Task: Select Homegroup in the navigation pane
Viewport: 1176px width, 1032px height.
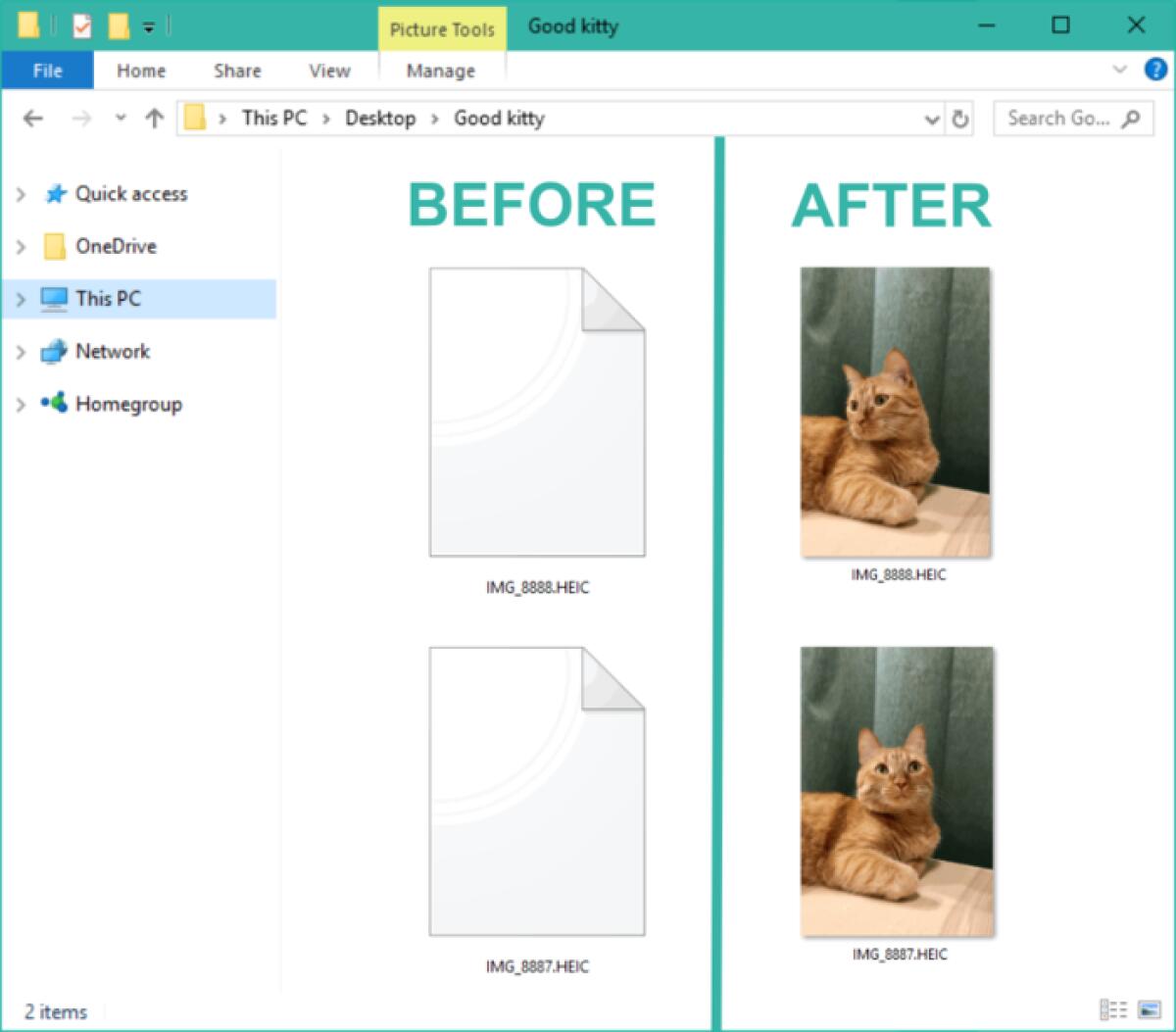Action: pos(127,404)
